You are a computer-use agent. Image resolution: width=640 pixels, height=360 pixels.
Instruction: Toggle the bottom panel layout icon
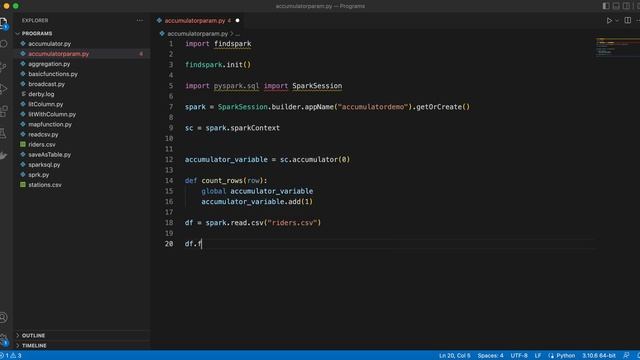pos(616,6)
